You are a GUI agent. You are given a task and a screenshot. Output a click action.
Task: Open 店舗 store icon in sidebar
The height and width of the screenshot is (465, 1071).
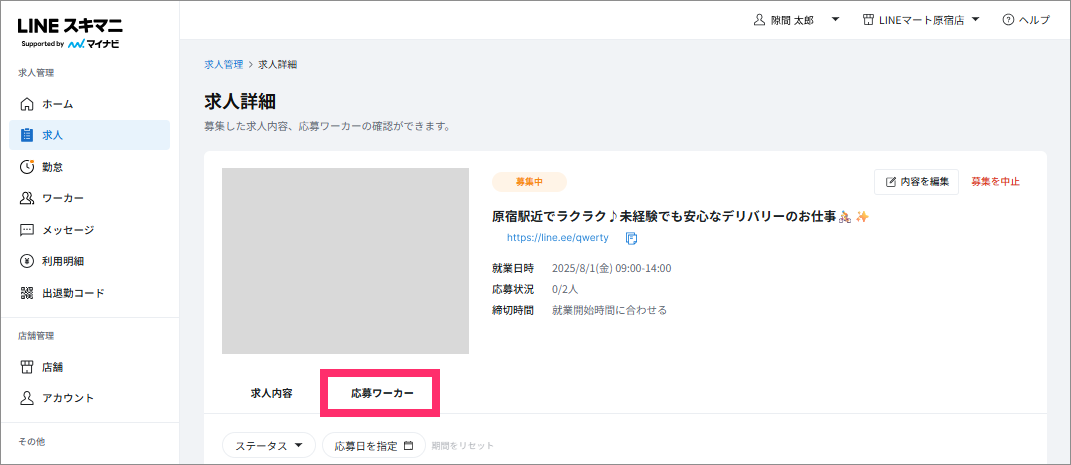pyautogui.click(x=27, y=367)
